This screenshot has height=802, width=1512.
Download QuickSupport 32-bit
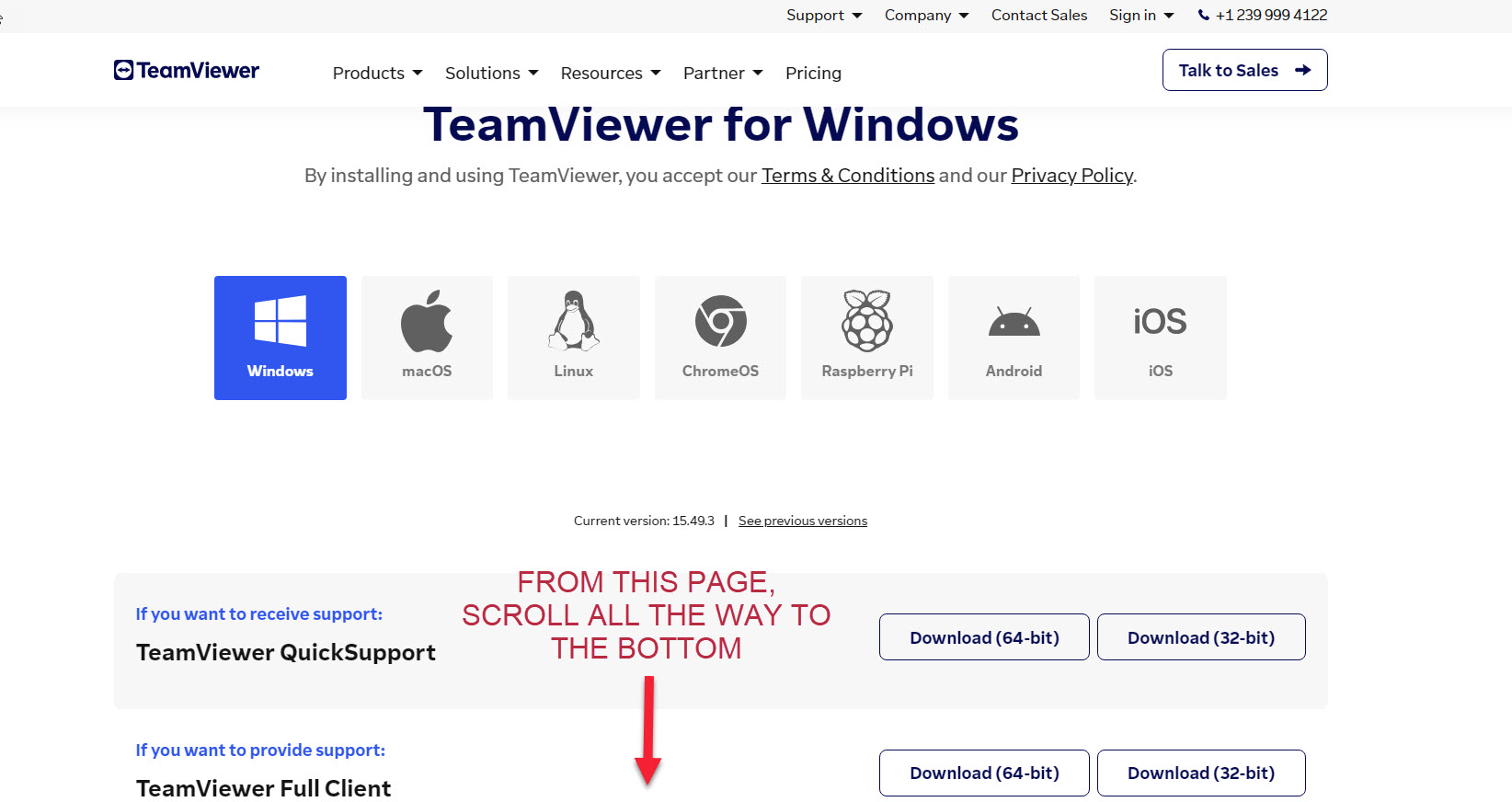tap(1201, 636)
